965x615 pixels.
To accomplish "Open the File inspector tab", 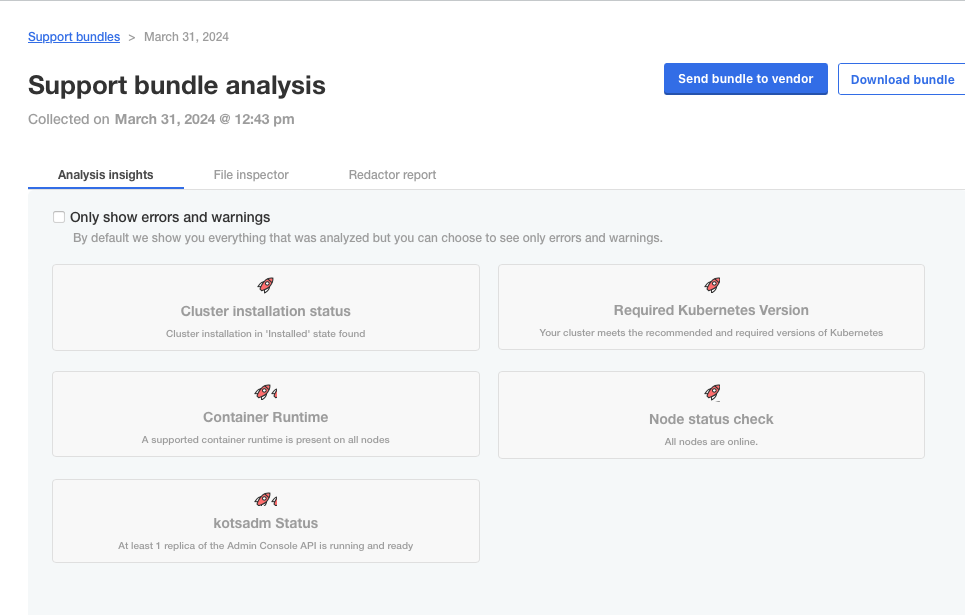I will [x=251, y=175].
